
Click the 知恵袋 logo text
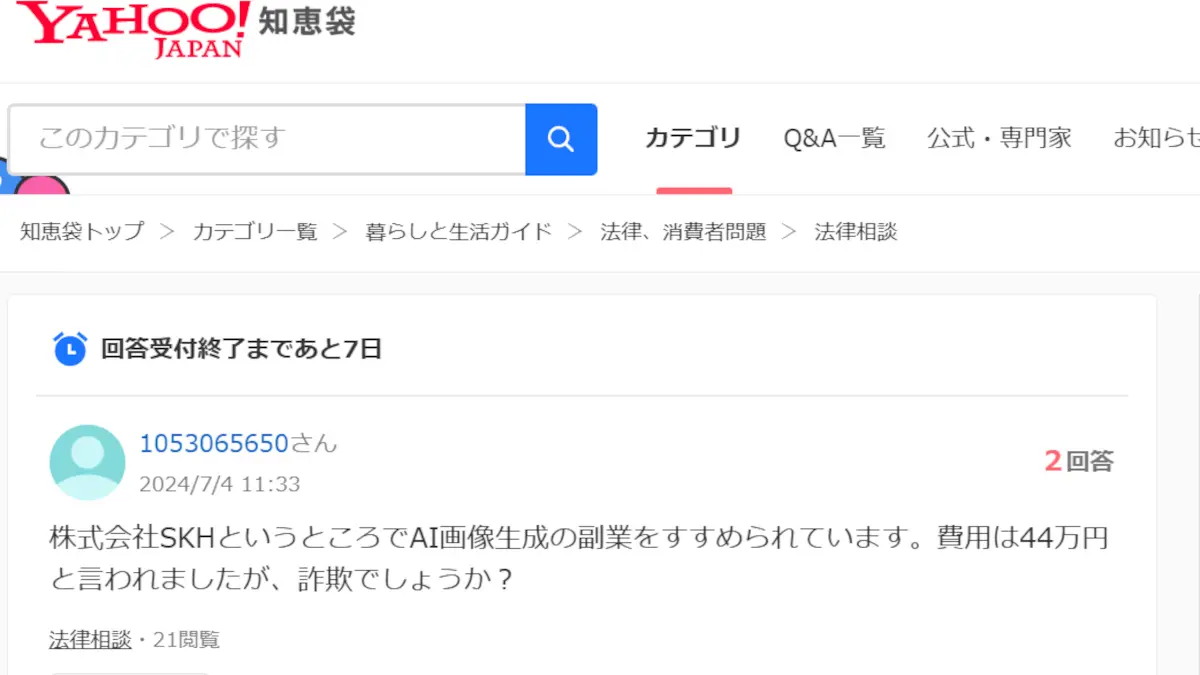click(x=307, y=21)
